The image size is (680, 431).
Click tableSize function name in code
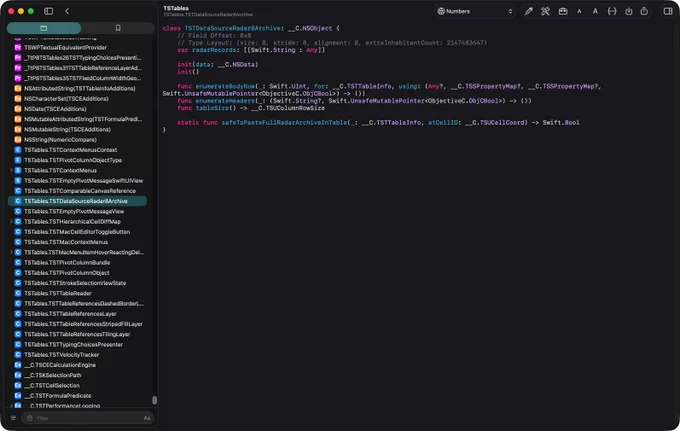(212, 108)
